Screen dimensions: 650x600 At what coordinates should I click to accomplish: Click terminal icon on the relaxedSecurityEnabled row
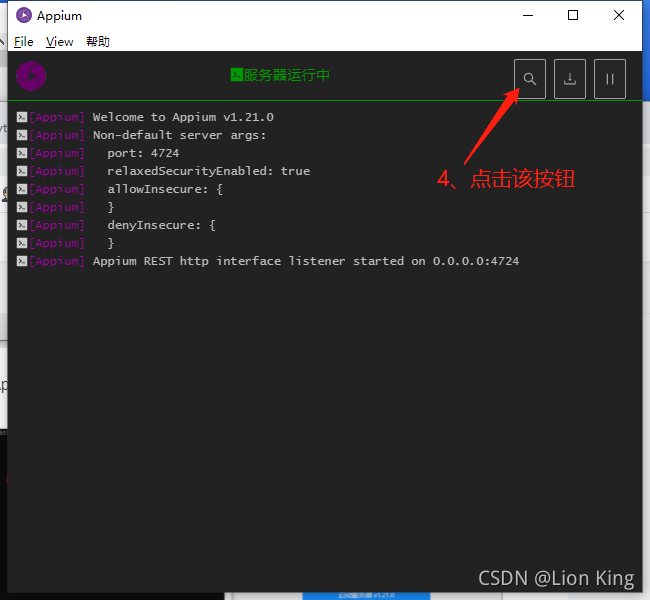click(22, 171)
